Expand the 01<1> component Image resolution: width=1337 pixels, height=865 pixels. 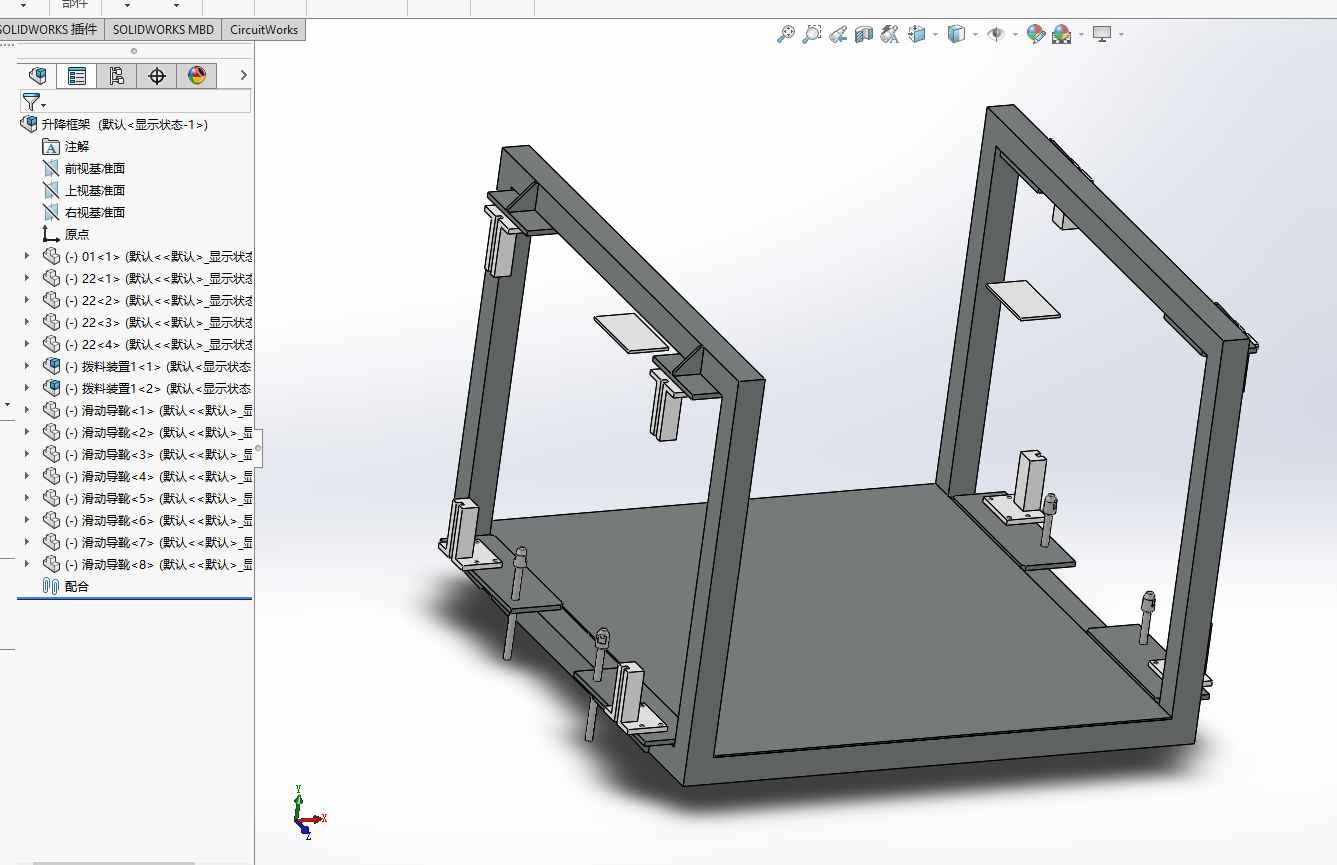(27, 256)
